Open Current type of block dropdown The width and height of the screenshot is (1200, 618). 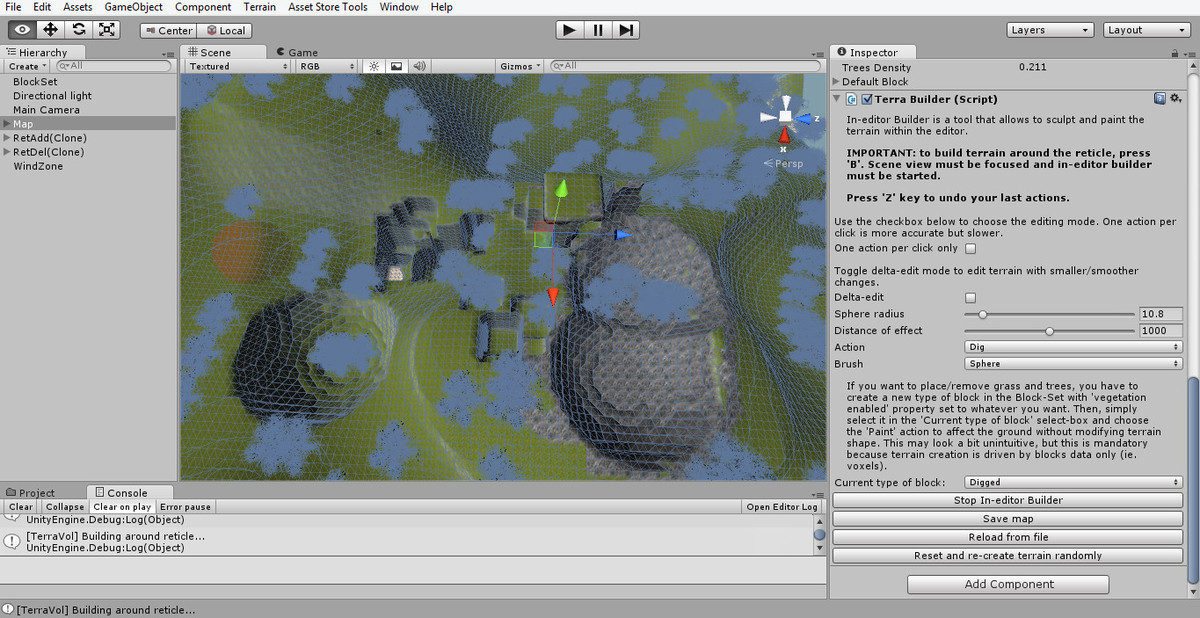tap(1073, 482)
